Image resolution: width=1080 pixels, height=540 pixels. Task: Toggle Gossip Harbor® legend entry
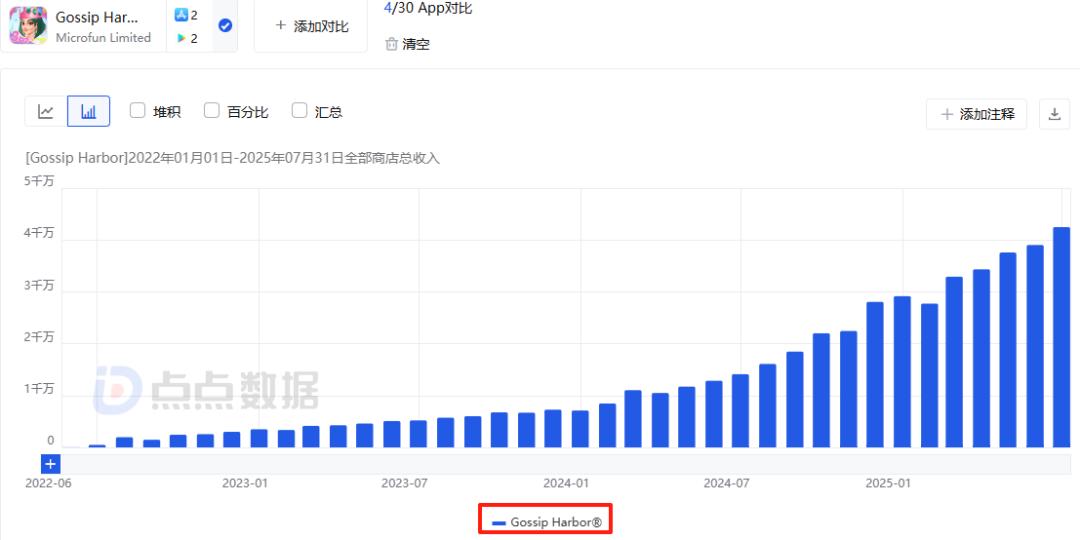pos(547,523)
